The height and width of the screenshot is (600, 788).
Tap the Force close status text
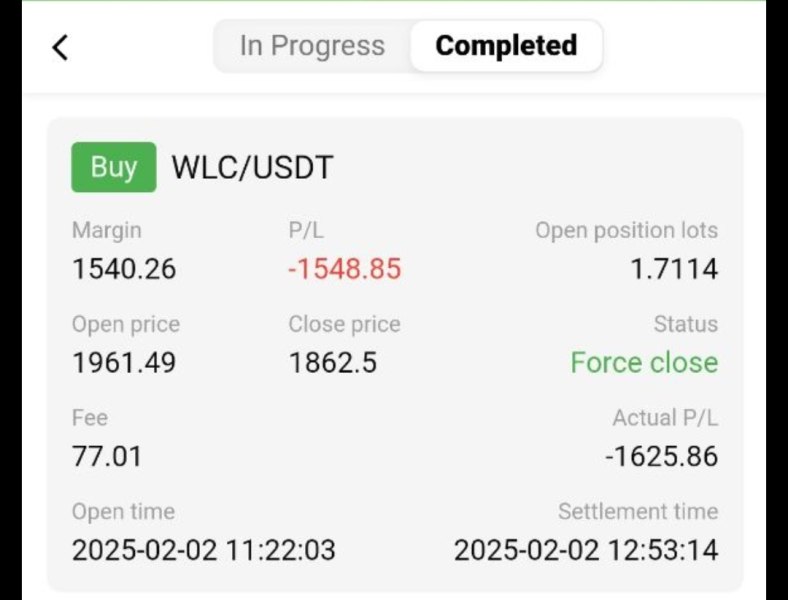coord(644,362)
